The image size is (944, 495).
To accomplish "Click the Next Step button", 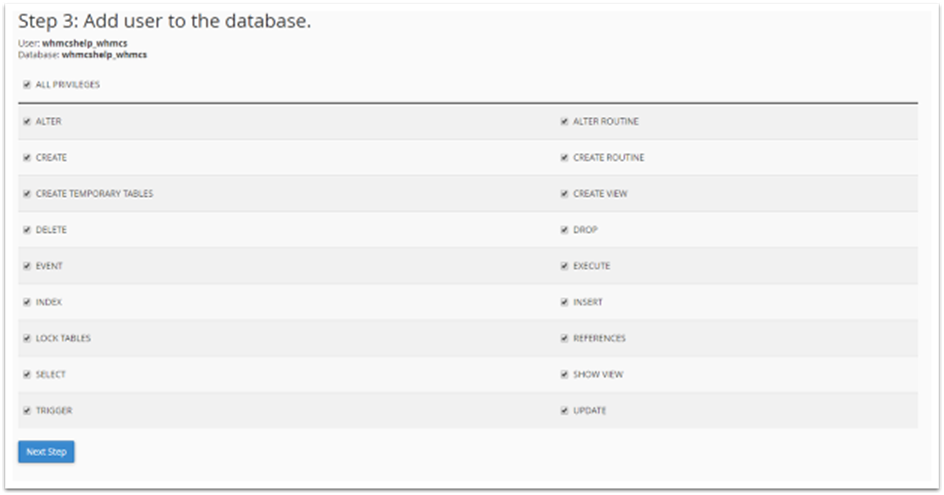I will [x=46, y=452].
